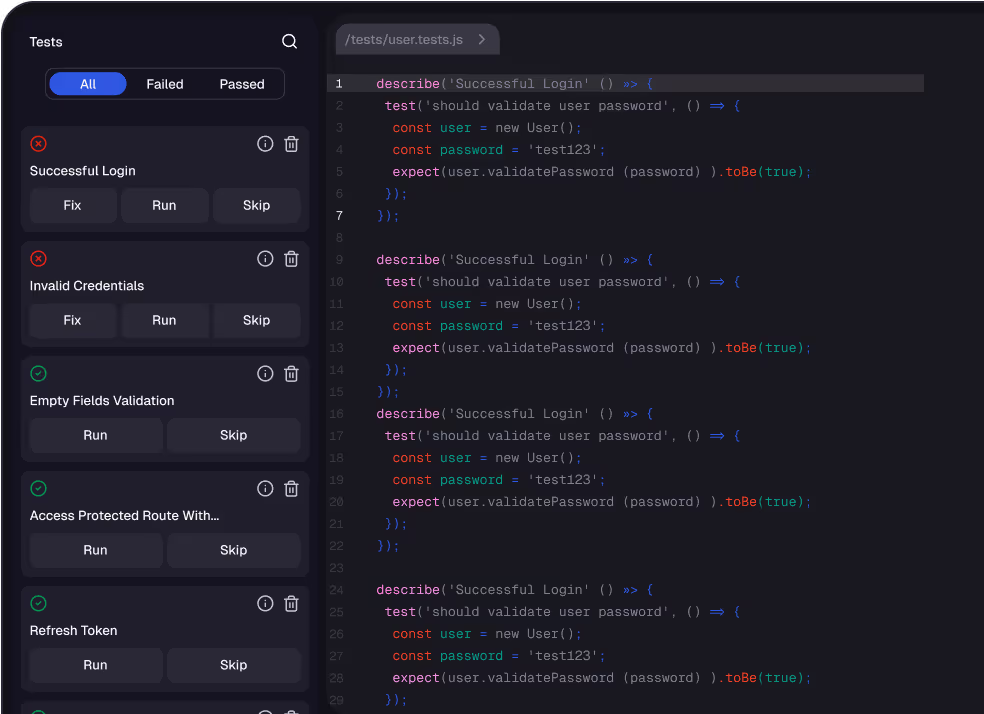Screen dimensions: 984x714
Task: Select the 'Successful Login' test title
Action: click(82, 171)
